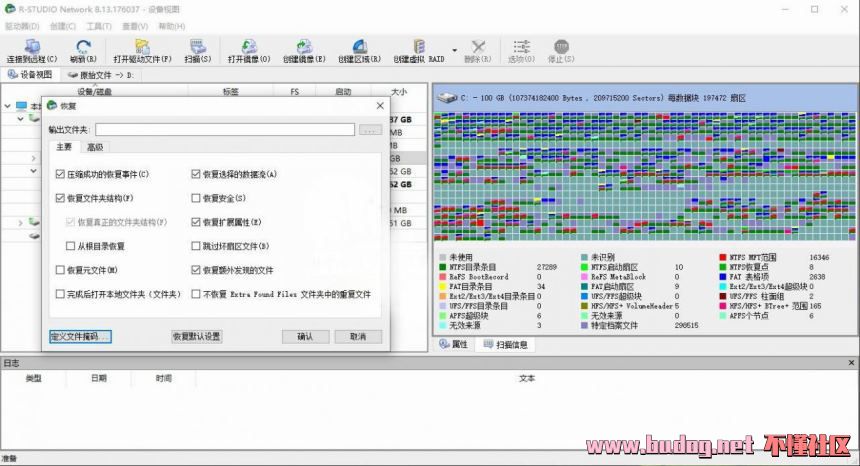Click the 定义文件掩码... button
Viewport: 860px width, 466px height.
point(81,336)
